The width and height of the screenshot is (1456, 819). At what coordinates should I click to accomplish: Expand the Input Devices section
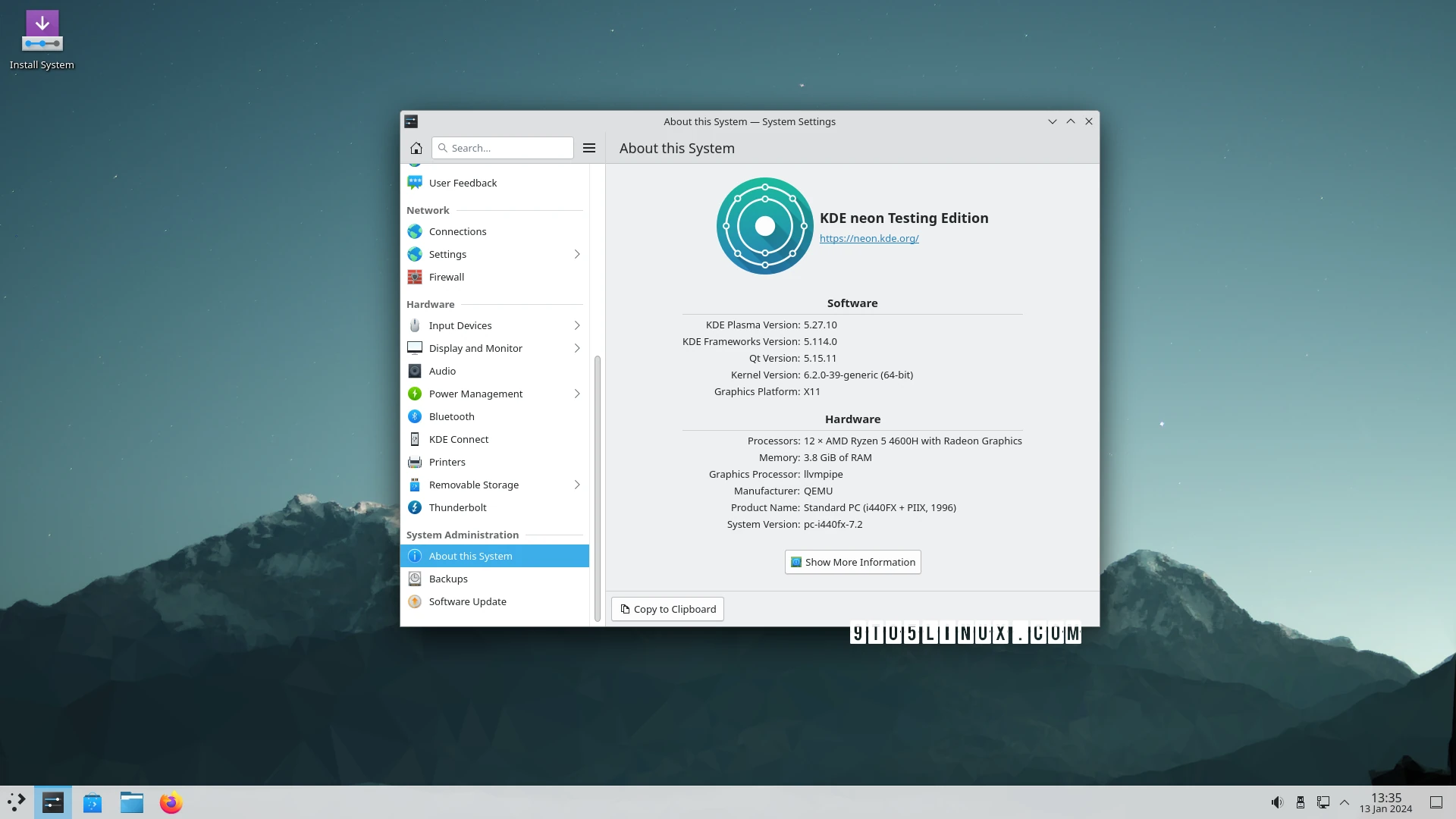point(460,325)
